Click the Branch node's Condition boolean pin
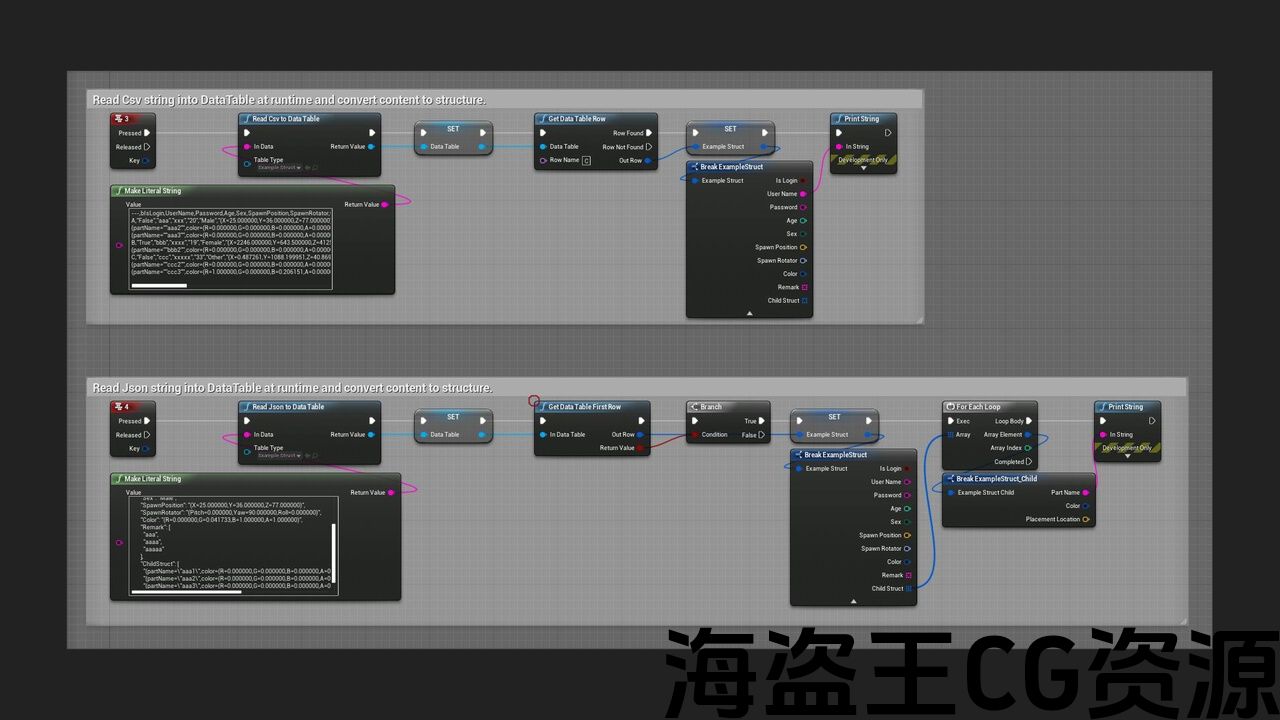Viewport: 1280px width, 720px height. point(696,435)
